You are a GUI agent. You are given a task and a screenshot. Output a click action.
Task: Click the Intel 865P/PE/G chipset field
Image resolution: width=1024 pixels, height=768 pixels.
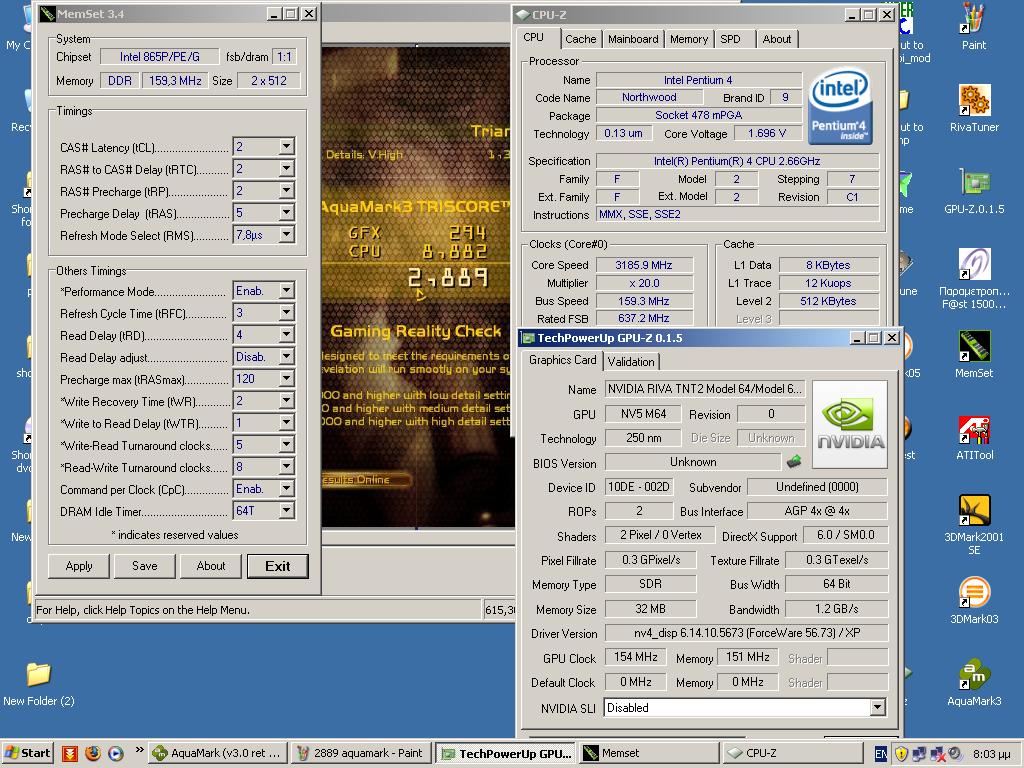(x=160, y=57)
